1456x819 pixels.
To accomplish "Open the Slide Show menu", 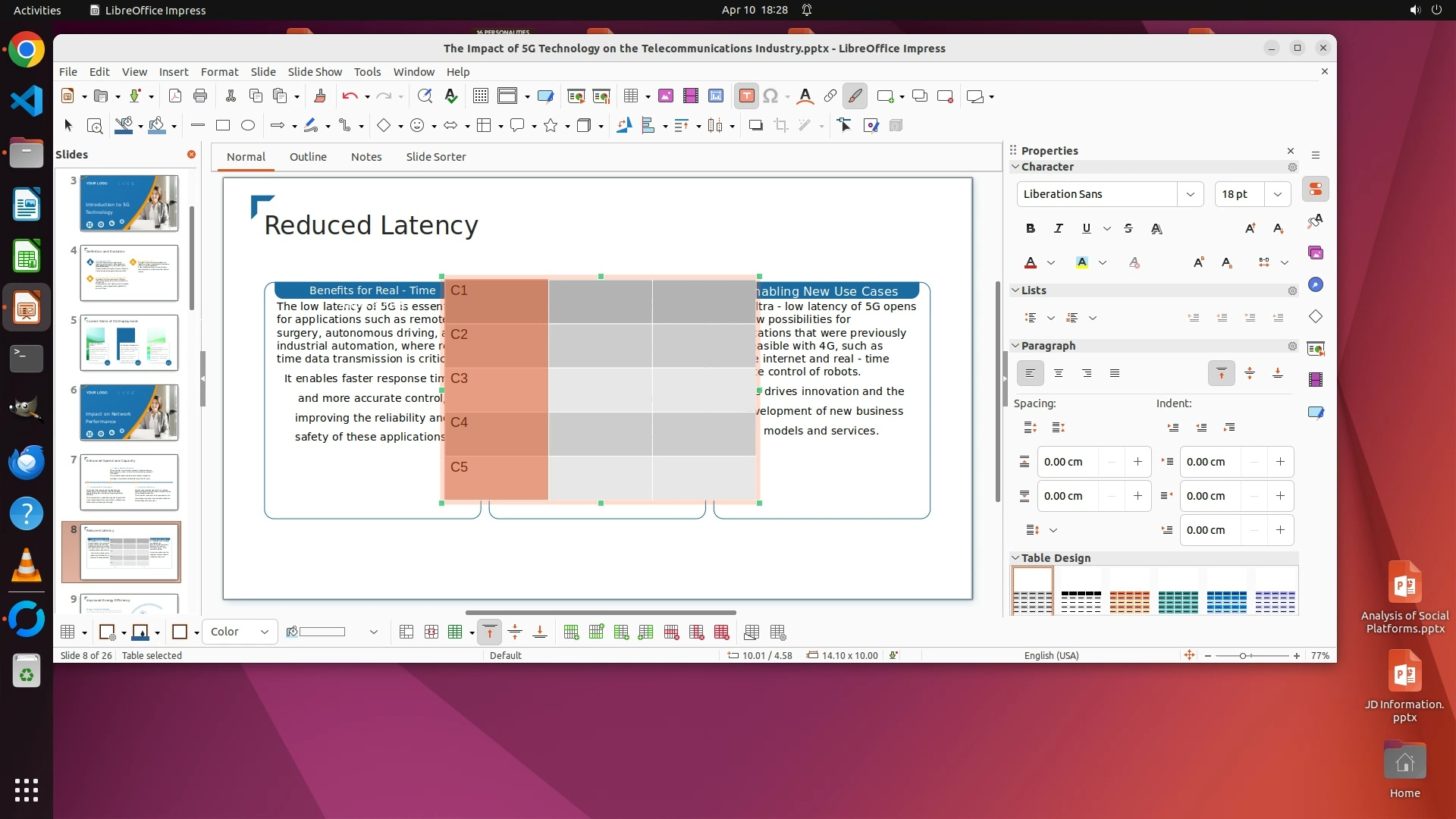I will (x=315, y=71).
